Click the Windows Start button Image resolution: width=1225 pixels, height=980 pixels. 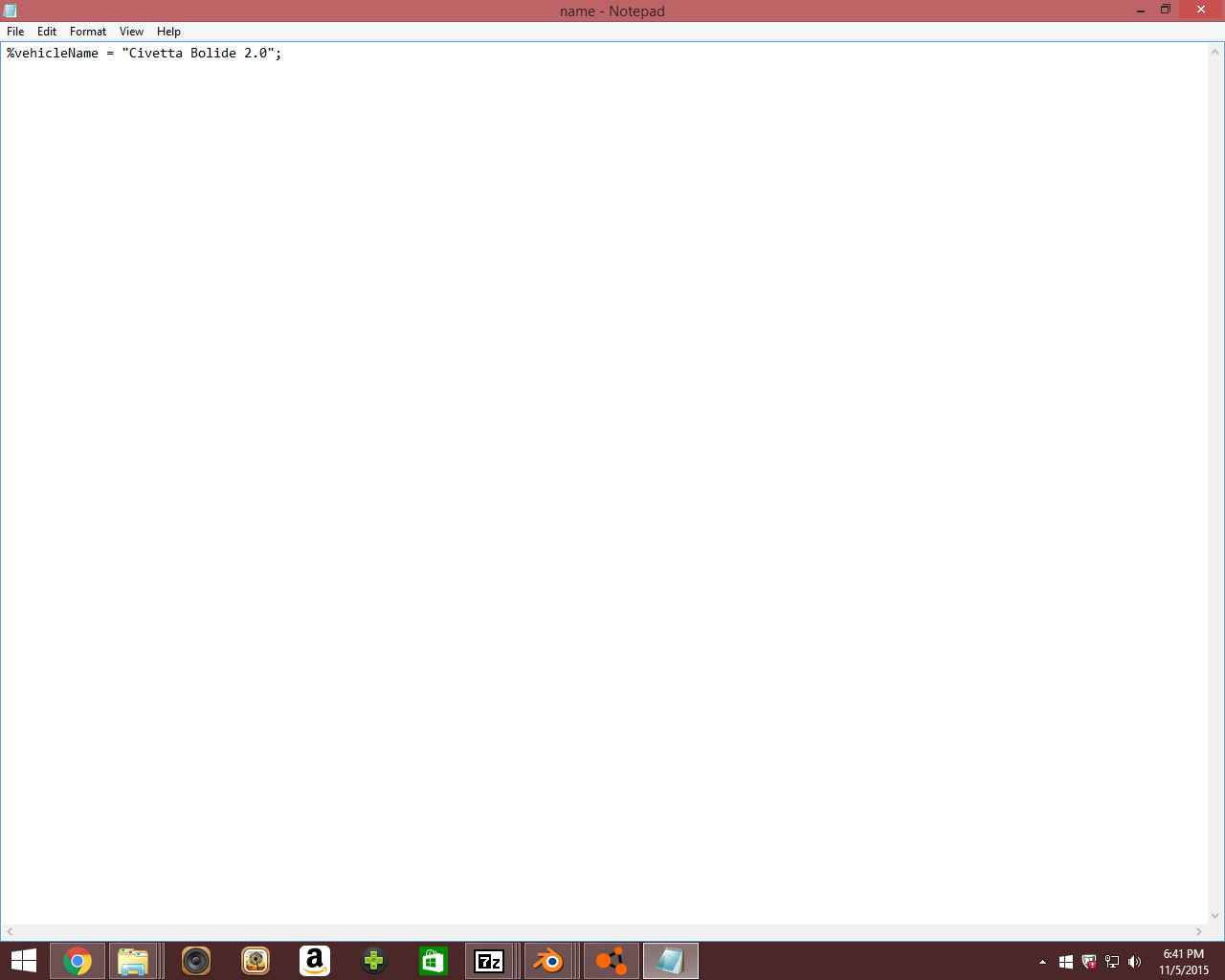click(24, 961)
